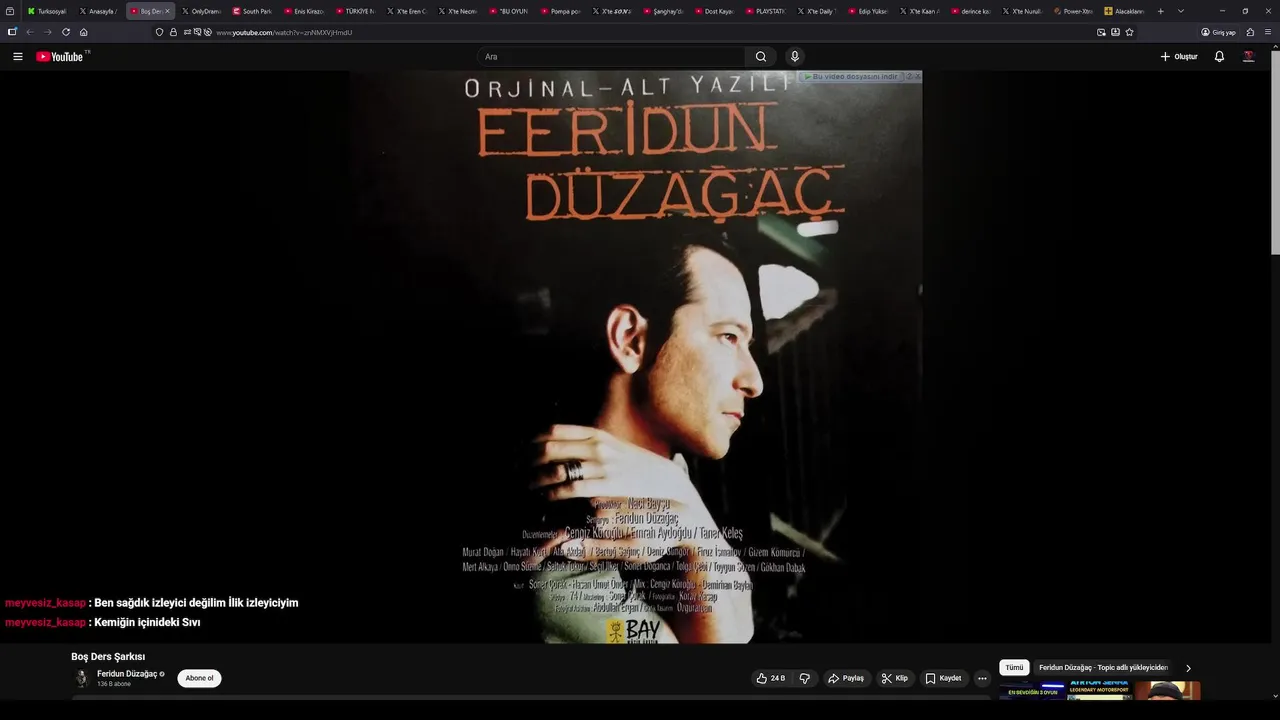Image resolution: width=1280 pixels, height=720 pixels.
Task: Click the magnifier search button
Action: point(761,57)
